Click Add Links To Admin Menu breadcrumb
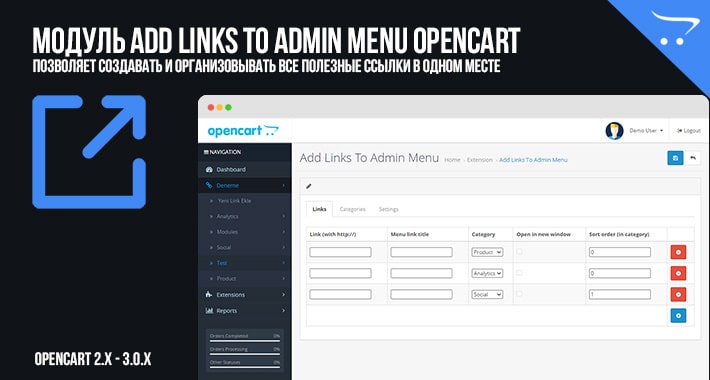The width and height of the screenshot is (710, 380). tap(533, 160)
